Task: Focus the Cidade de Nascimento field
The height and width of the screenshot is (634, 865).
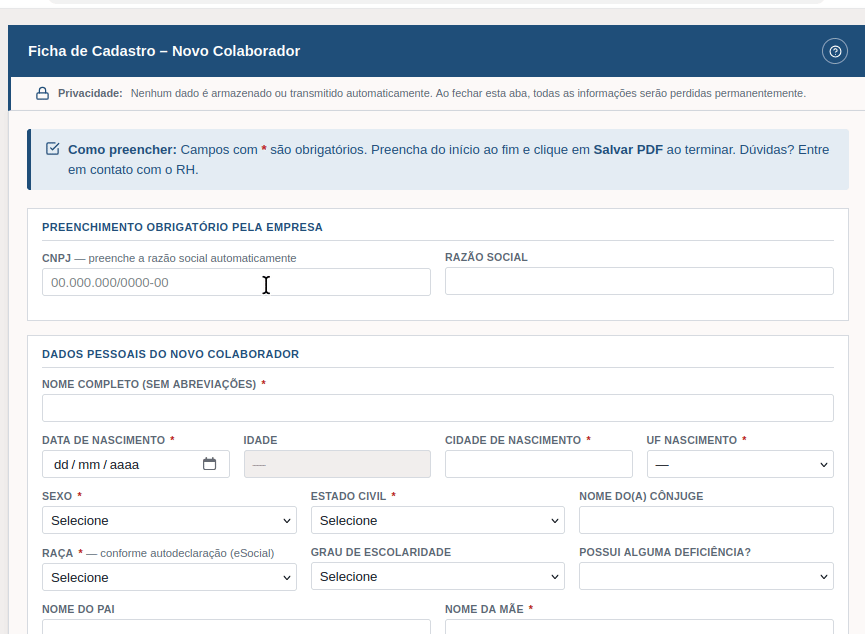Action: [x=538, y=464]
